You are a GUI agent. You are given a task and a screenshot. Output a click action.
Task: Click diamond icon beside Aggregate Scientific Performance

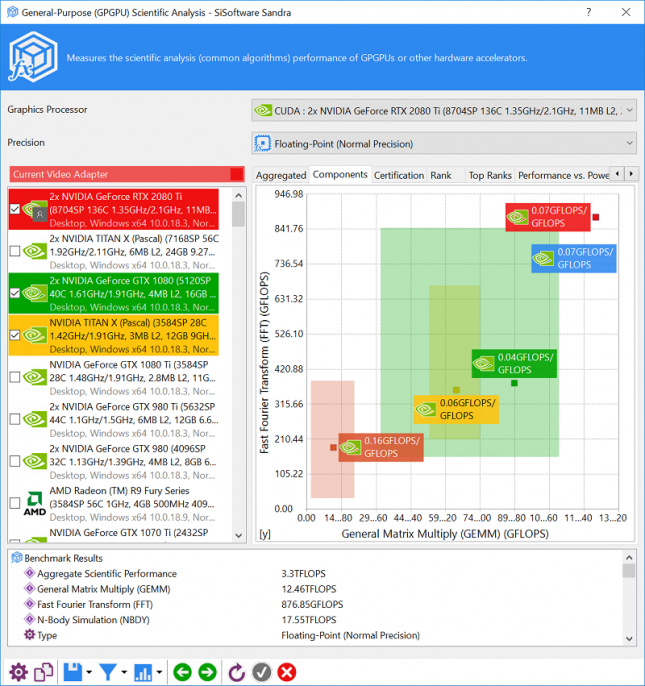click(x=29, y=573)
